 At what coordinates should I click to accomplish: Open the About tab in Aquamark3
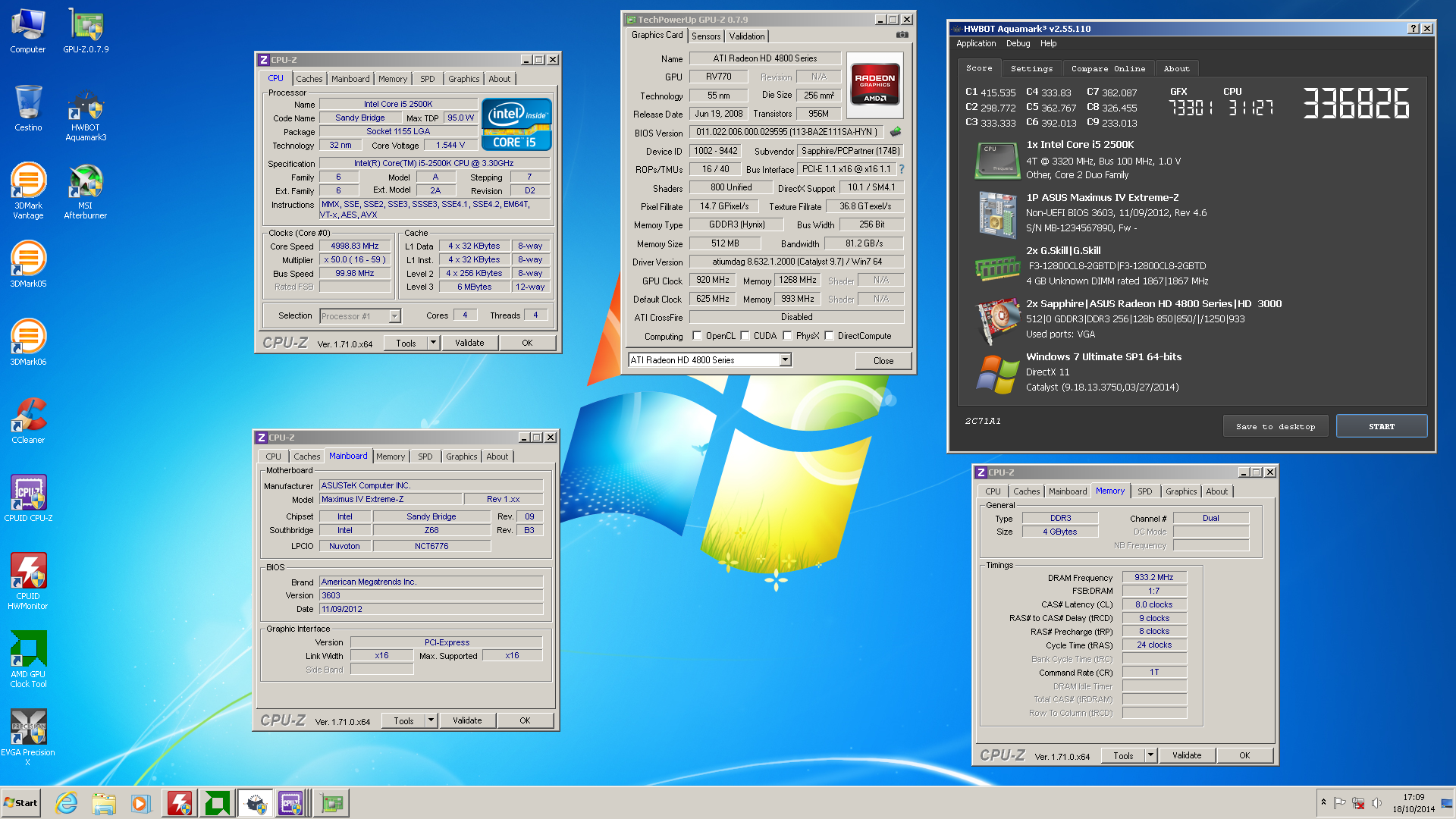pos(1176,68)
